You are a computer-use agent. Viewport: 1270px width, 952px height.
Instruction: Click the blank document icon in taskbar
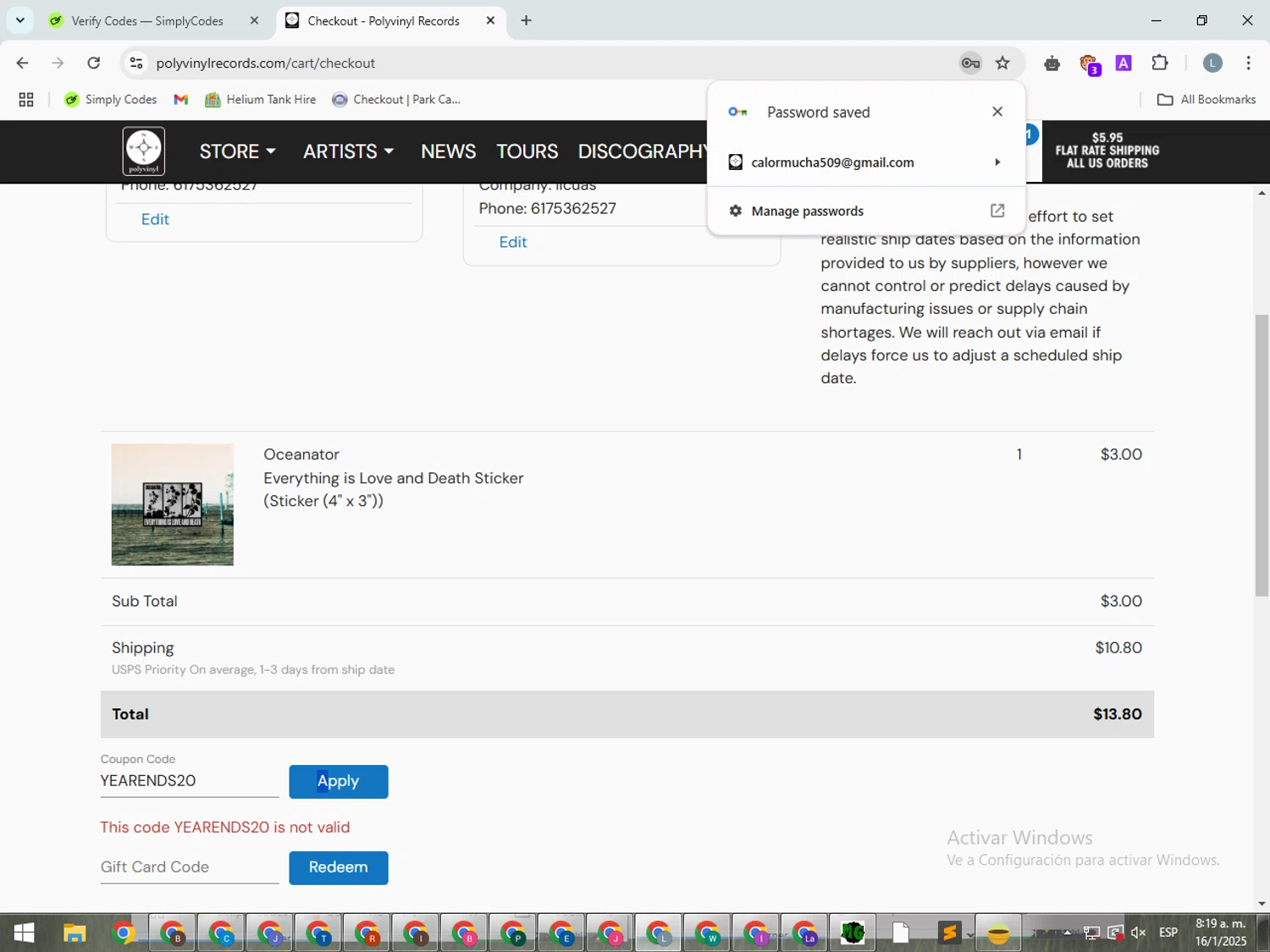(x=901, y=933)
